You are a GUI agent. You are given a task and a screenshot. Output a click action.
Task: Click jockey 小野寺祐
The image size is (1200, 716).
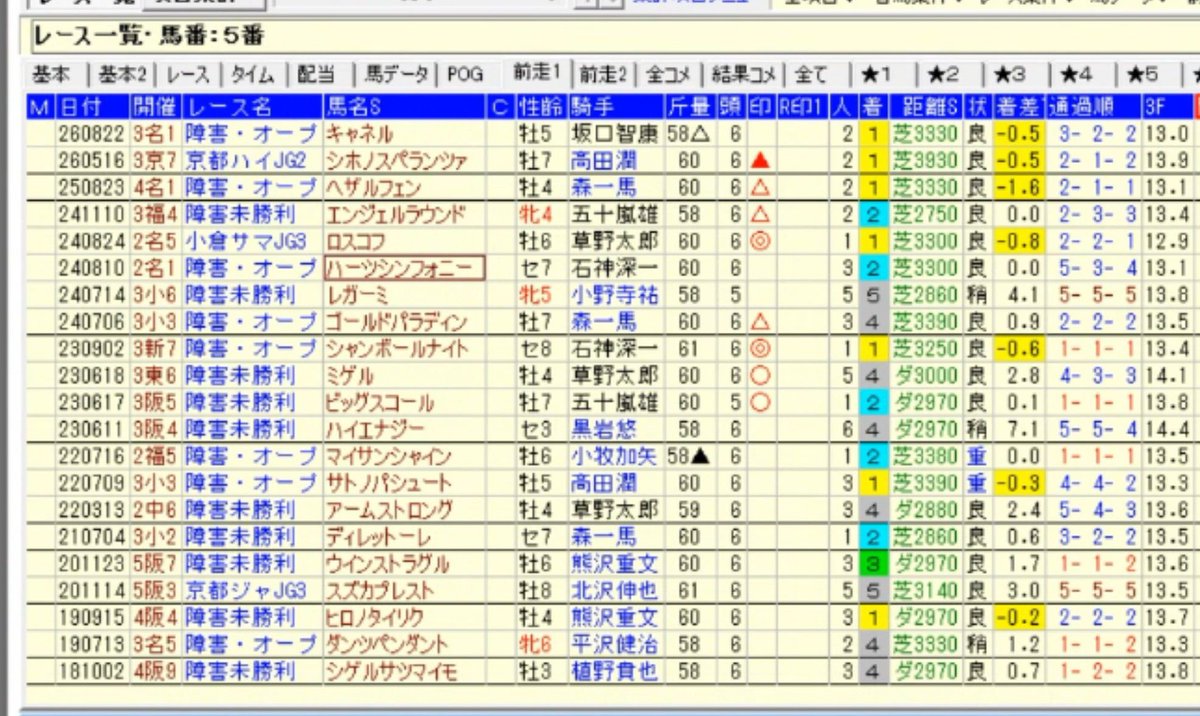(x=615, y=295)
